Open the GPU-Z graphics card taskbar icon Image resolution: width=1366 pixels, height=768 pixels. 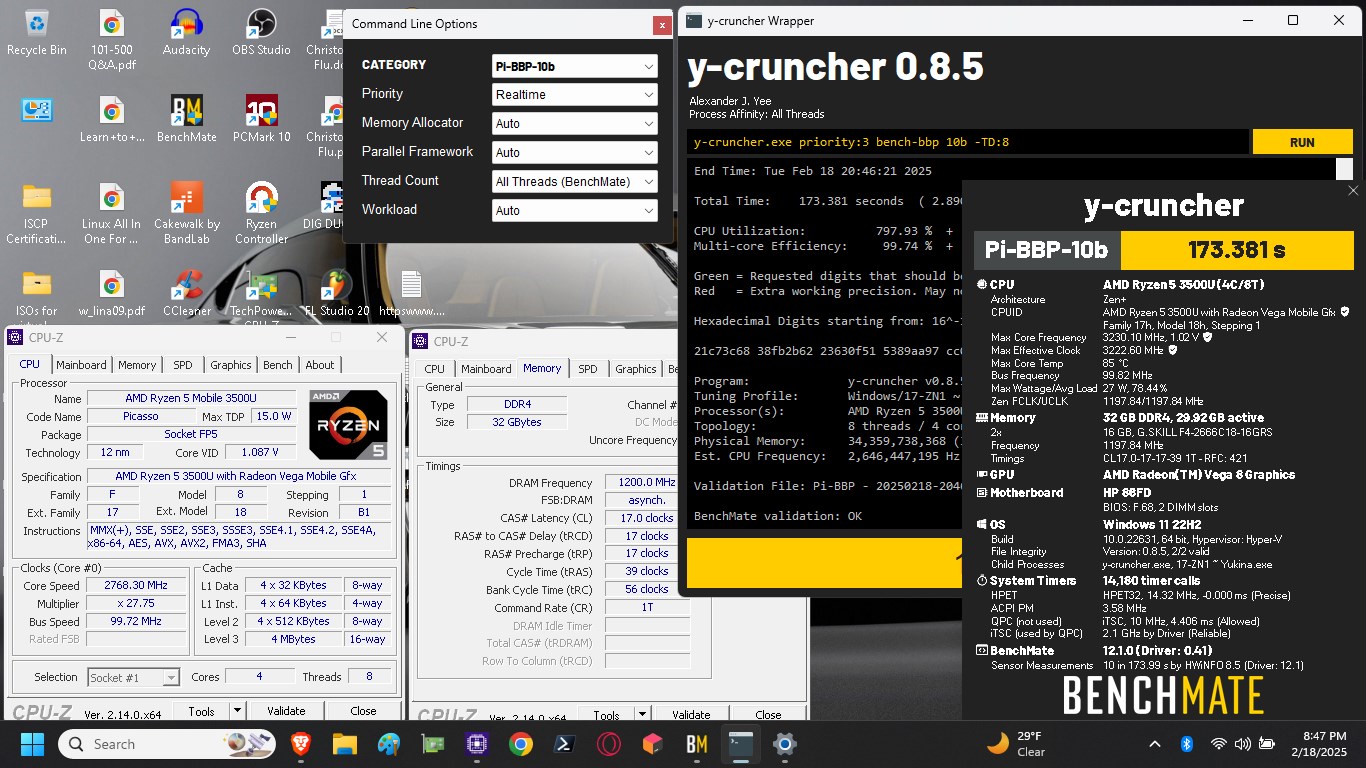tap(432, 744)
